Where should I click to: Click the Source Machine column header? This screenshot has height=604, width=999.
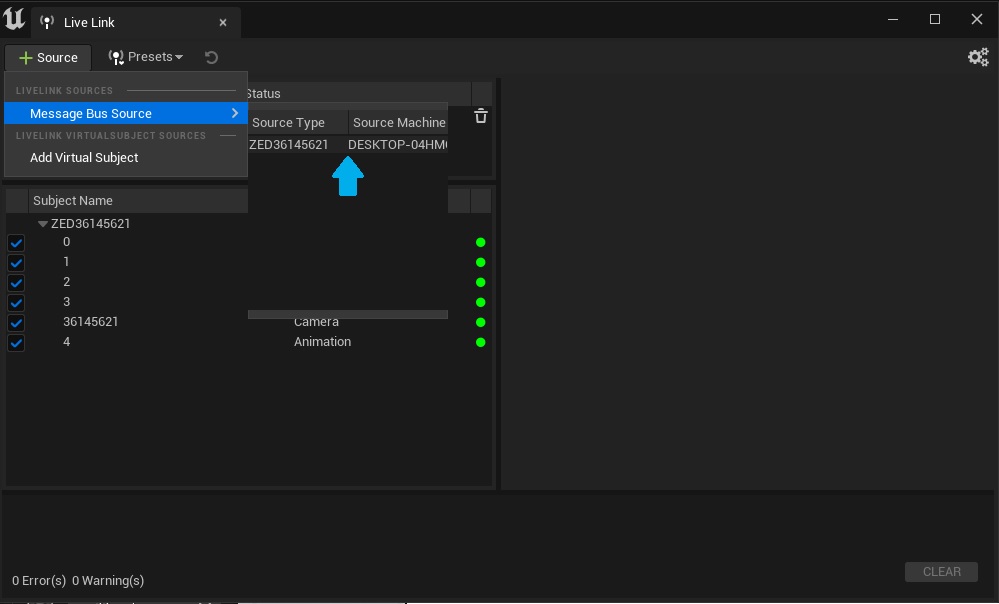(x=399, y=122)
